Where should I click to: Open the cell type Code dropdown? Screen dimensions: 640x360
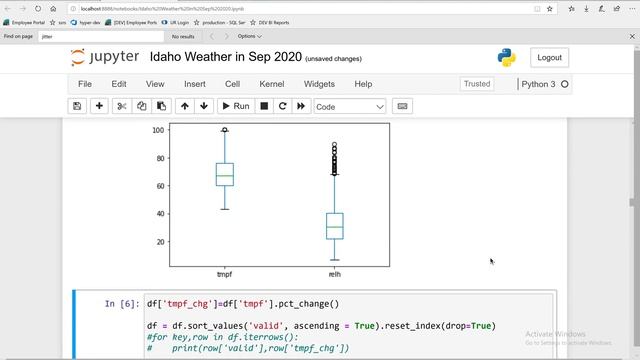tap(350, 107)
